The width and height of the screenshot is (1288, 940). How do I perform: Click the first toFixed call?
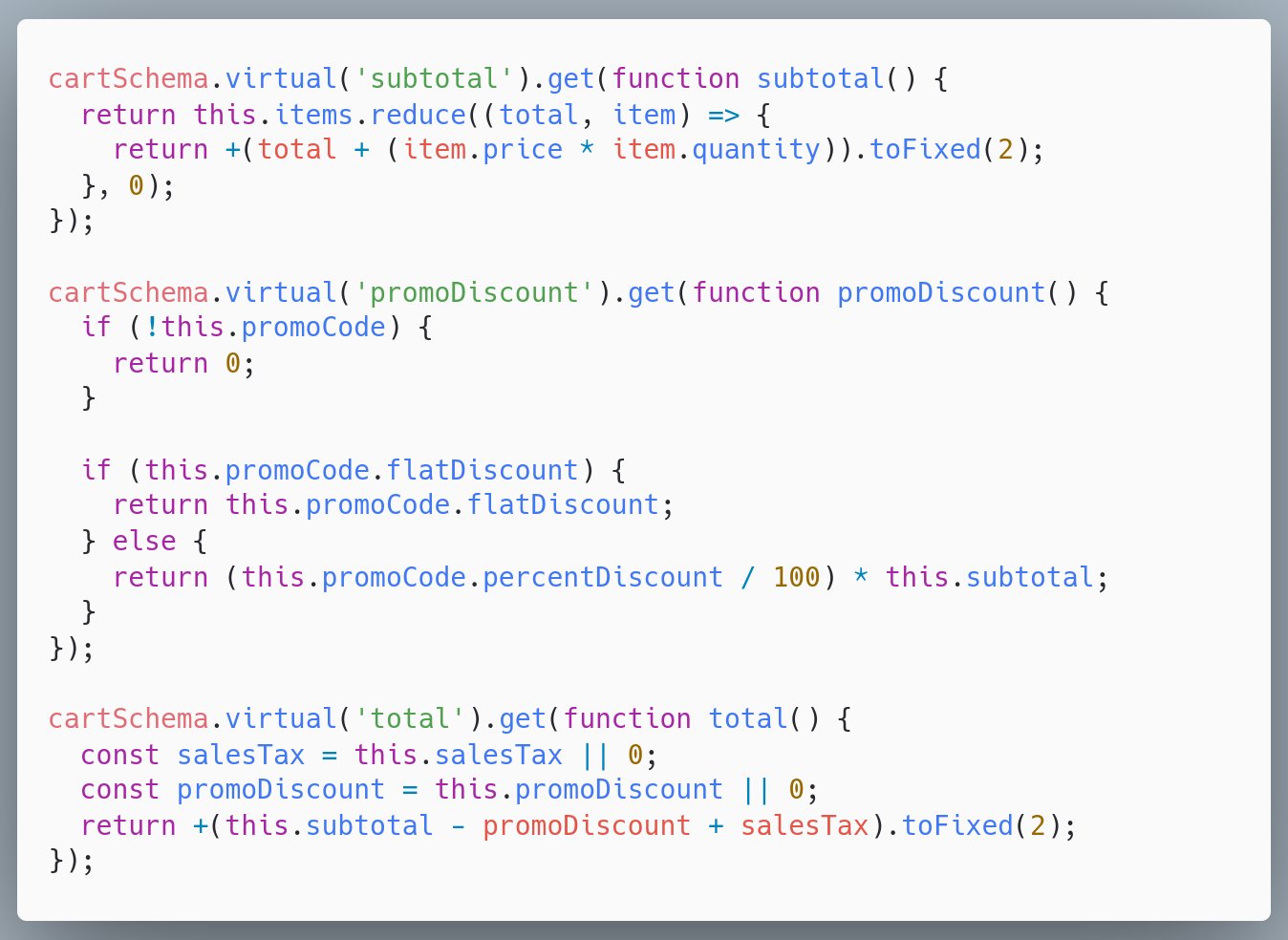[925, 150]
